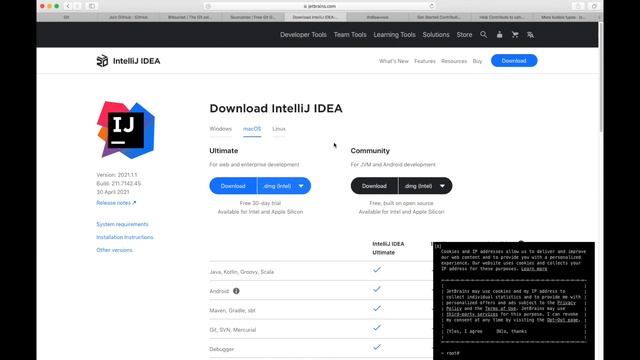
Task: Click Learn more in cookie notice
Action: (x=534, y=269)
